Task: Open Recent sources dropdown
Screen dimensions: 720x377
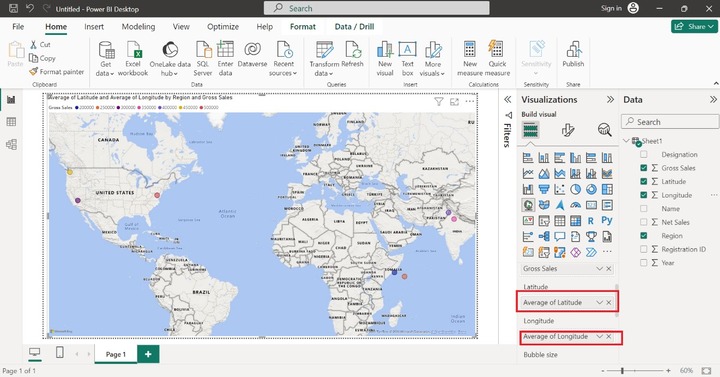Action: pos(283,58)
